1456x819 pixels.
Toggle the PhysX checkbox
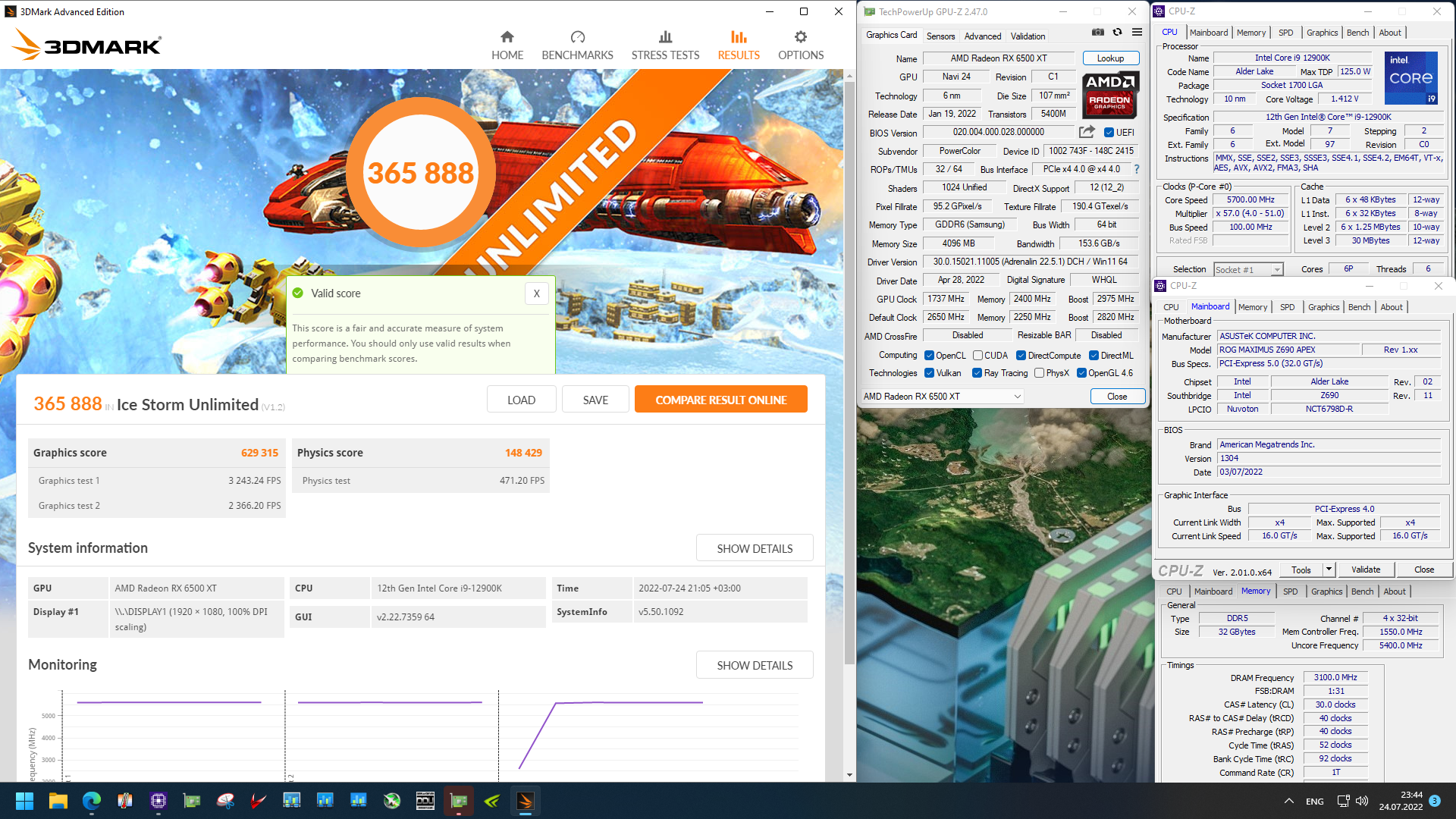[x=1039, y=373]
